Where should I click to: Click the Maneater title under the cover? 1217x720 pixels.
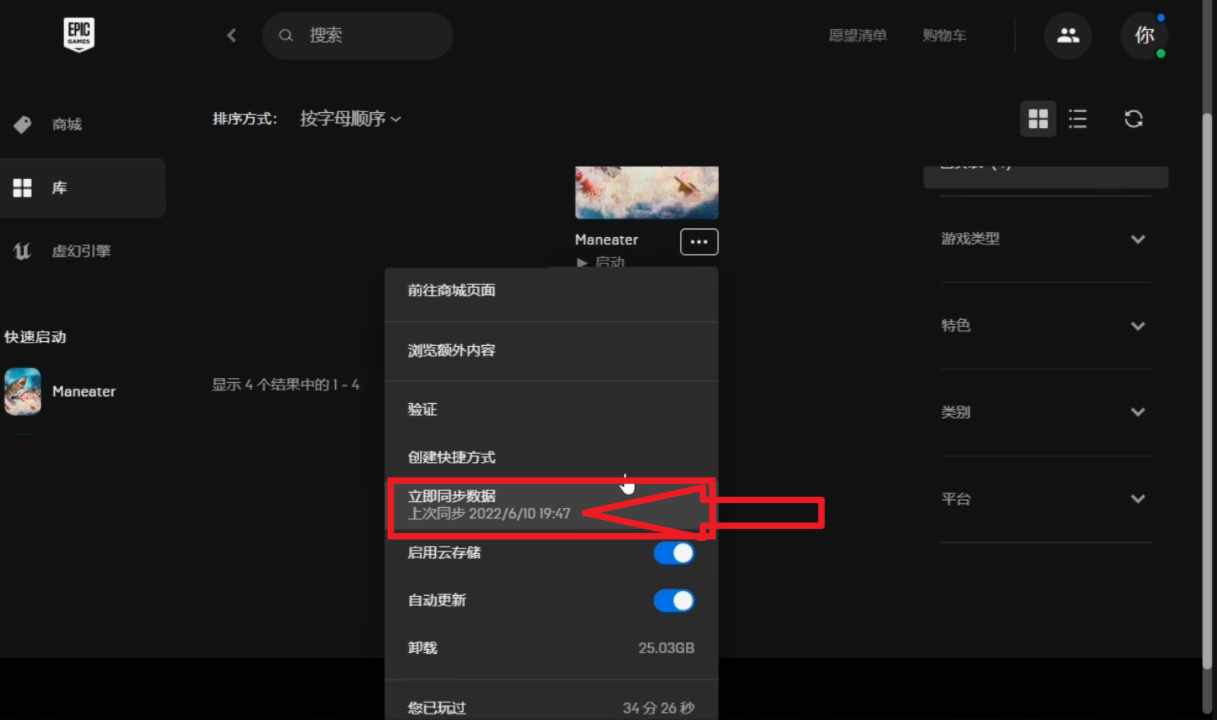point(607,240)
